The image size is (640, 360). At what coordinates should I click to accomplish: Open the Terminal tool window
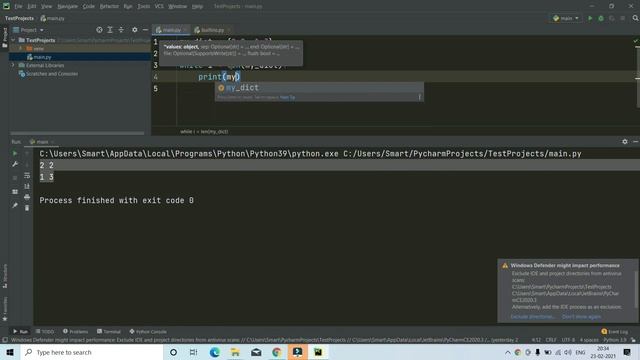[109, 331]
